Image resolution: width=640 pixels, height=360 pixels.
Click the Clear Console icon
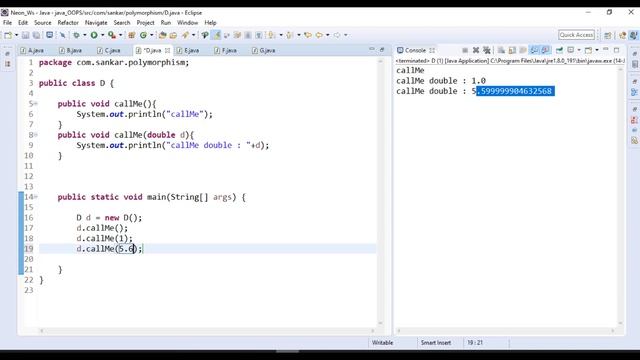click(501, 50)
